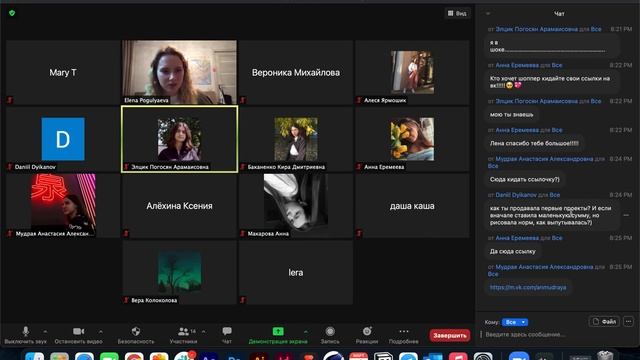Open Telegram from the macOS dock
The width and height of the screenshot is (640, 360).
click(408, 356)
